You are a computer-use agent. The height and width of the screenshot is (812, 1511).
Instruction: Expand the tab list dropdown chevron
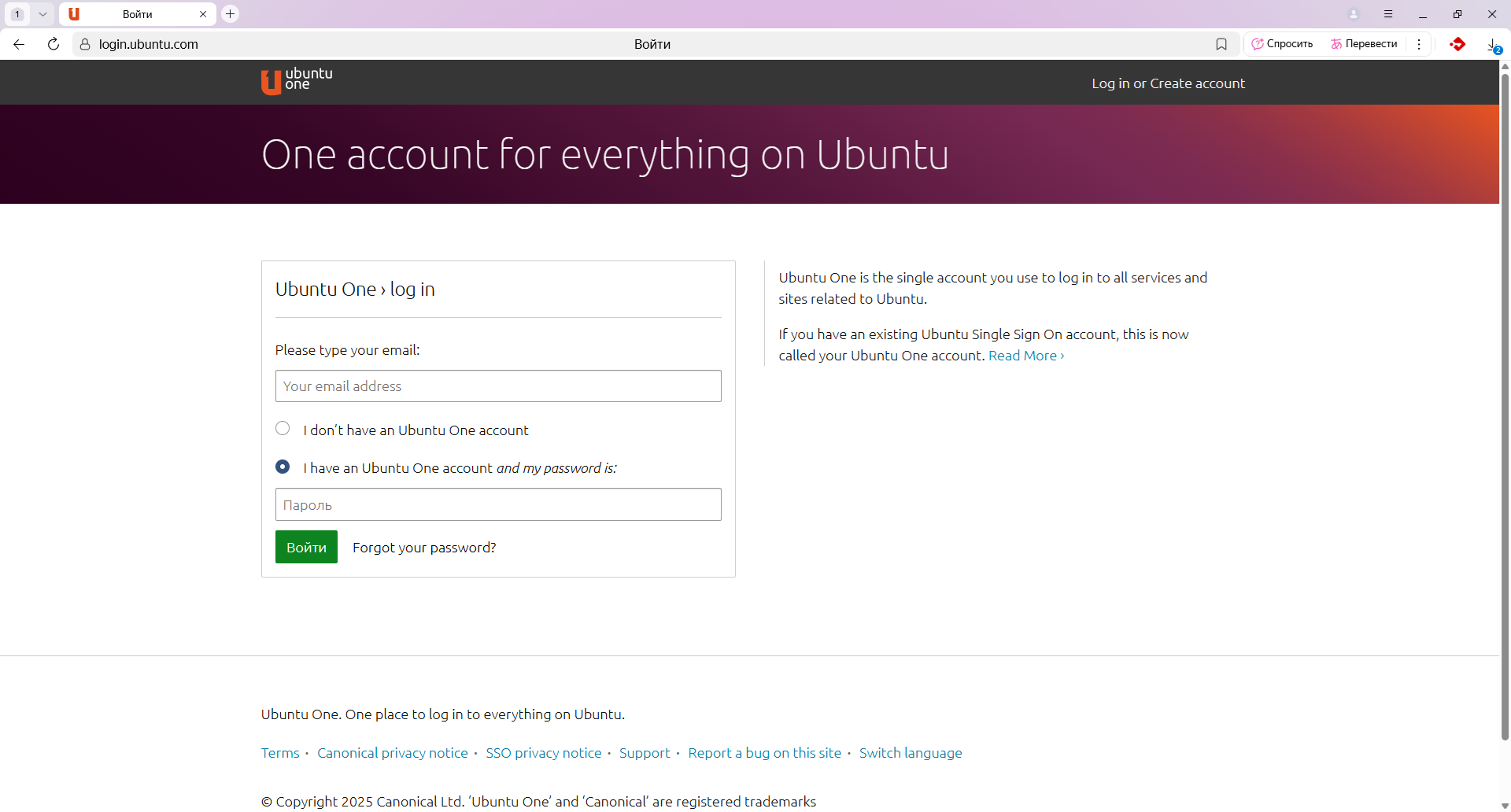[x=42, y=14]
